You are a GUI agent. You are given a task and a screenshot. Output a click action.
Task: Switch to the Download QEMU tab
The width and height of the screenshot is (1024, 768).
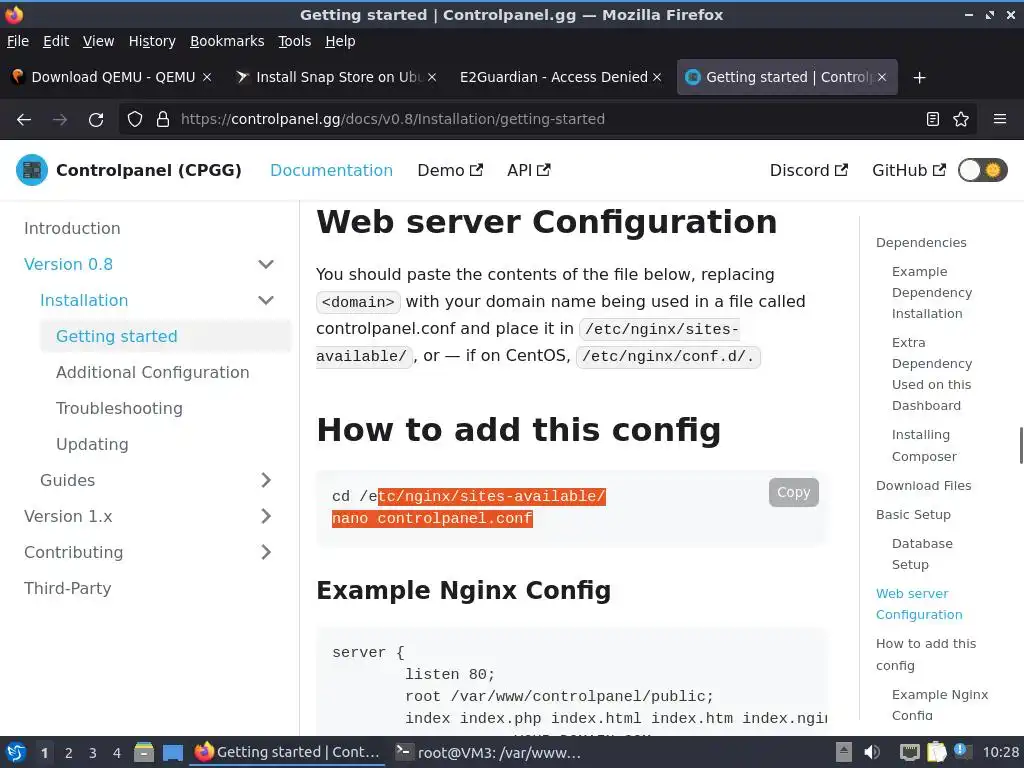click(111, 77)
